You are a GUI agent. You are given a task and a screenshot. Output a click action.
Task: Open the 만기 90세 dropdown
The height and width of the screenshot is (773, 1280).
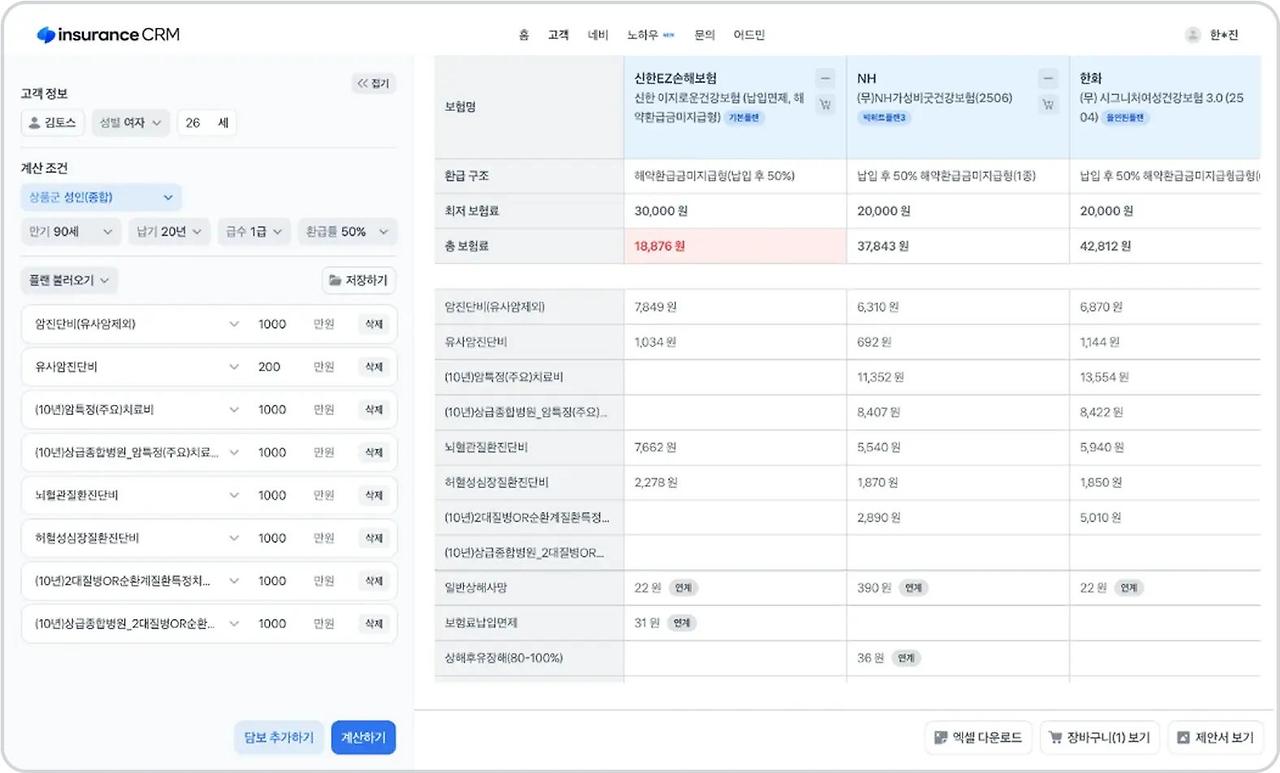pyautogui.click(x=71, y=232)
